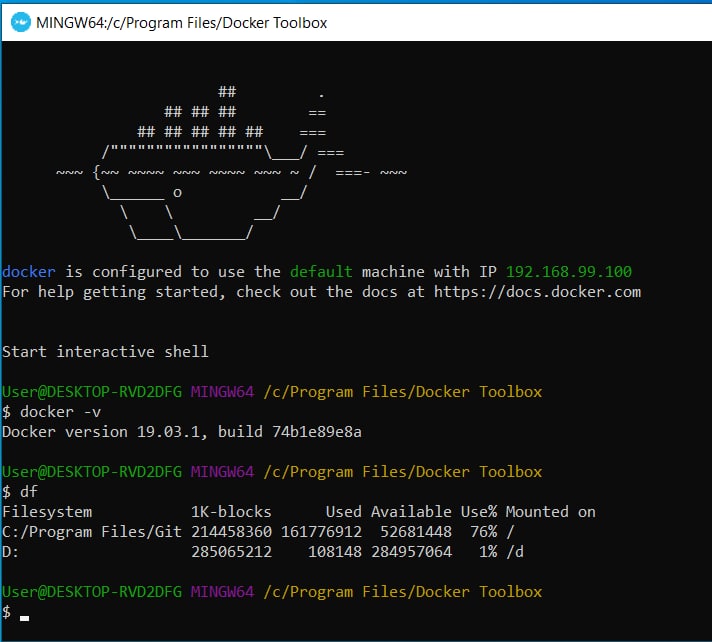
Task: Click the IP address 192.168.99.100
Action: [x=569, y=272]
